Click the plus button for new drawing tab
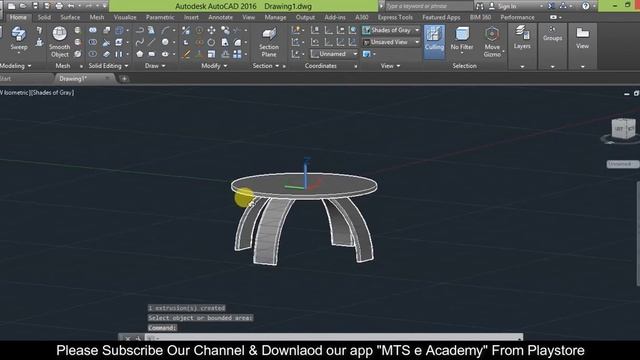640x360 pixels. (x=124, y=78)
